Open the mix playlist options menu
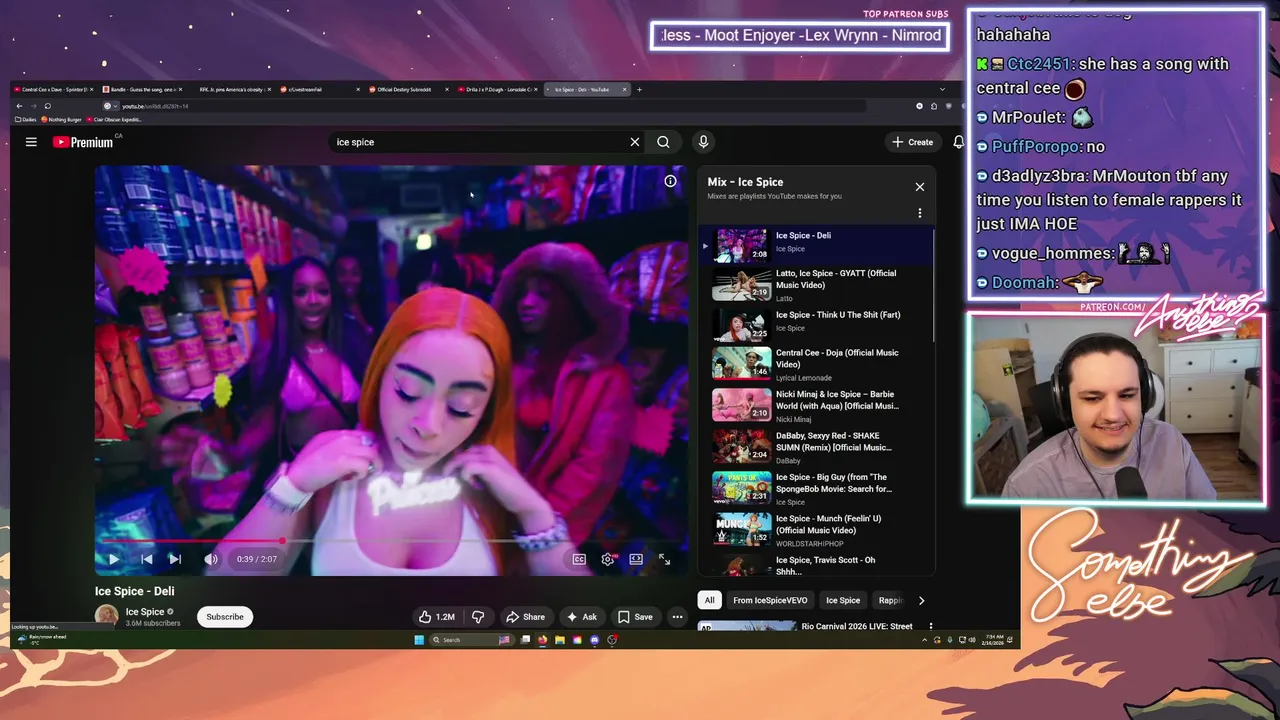The image size is (1280, 720). [920, 213]
